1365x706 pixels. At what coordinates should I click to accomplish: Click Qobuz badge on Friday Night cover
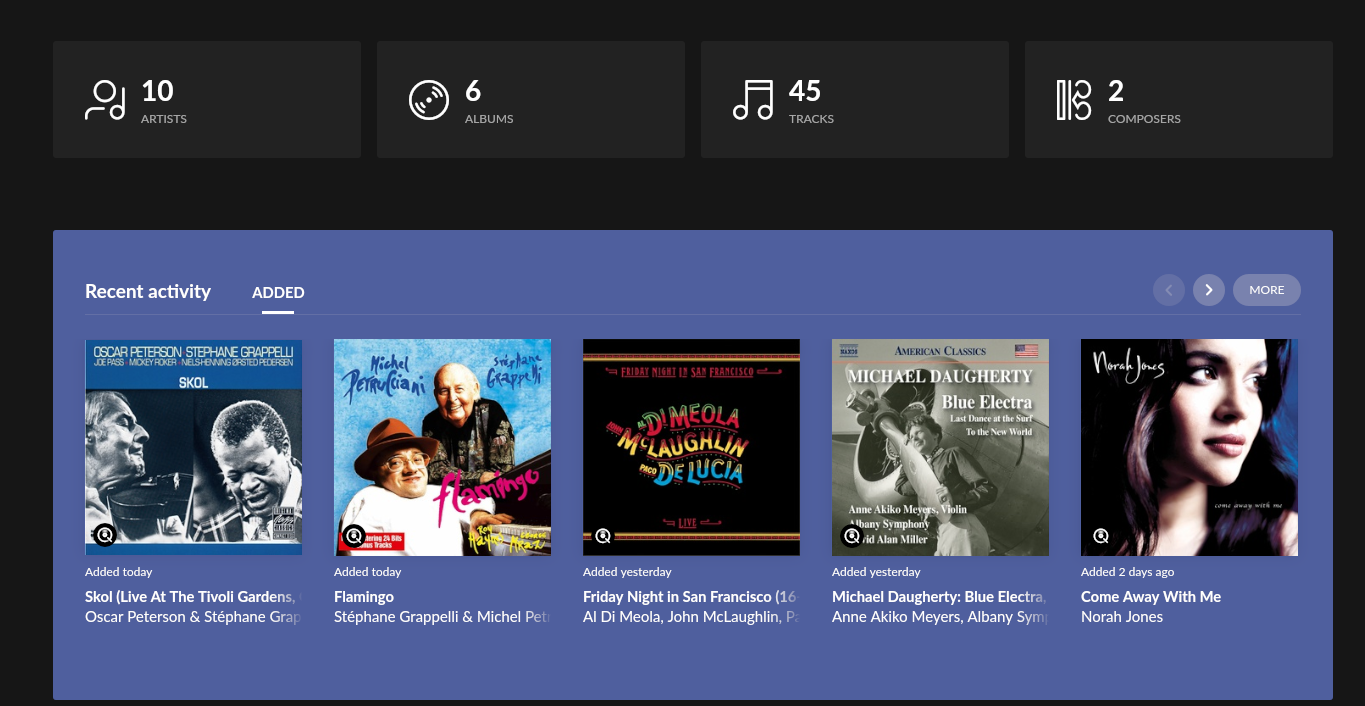(603, 536)
